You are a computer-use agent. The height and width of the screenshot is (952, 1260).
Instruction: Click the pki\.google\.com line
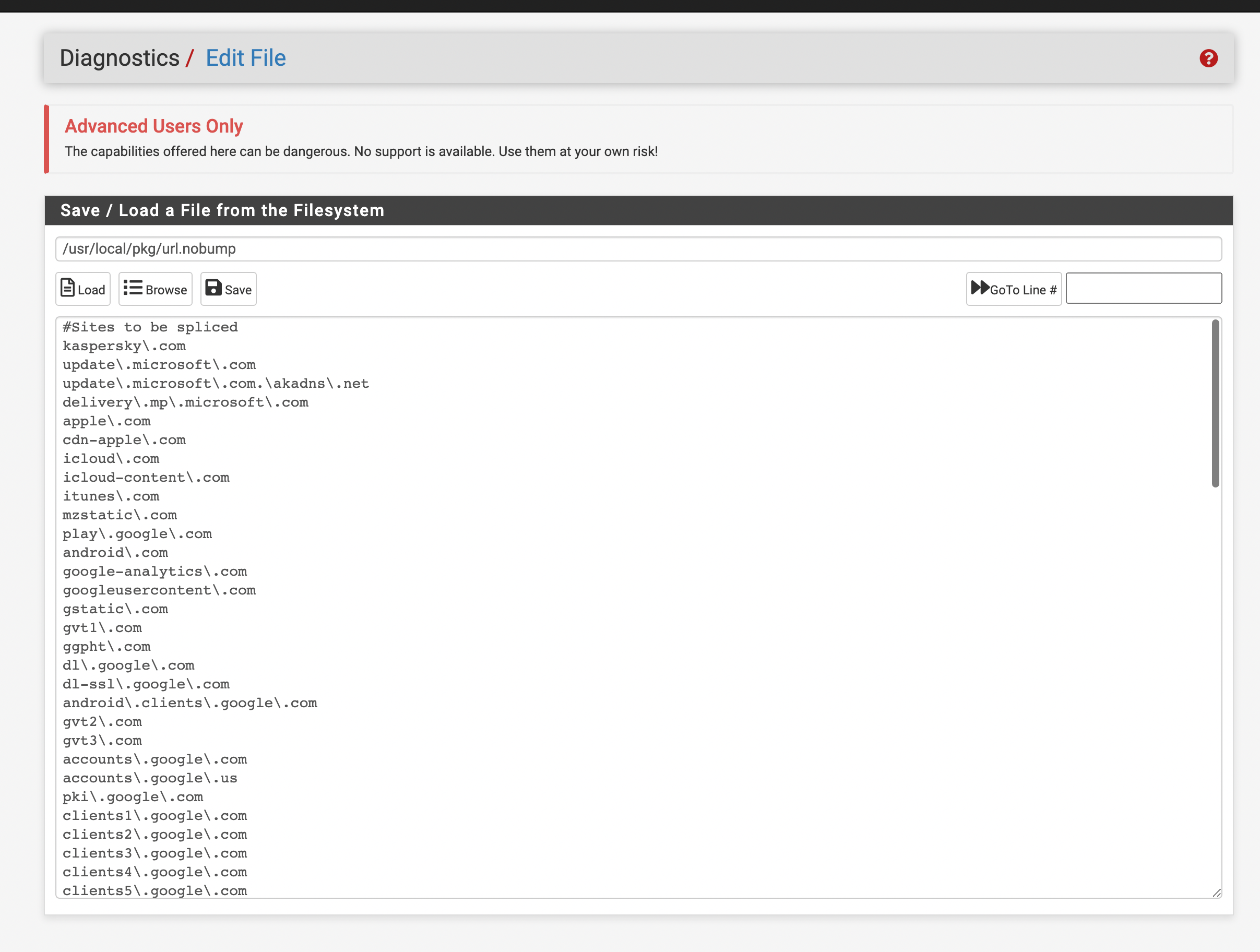[133, 797]
